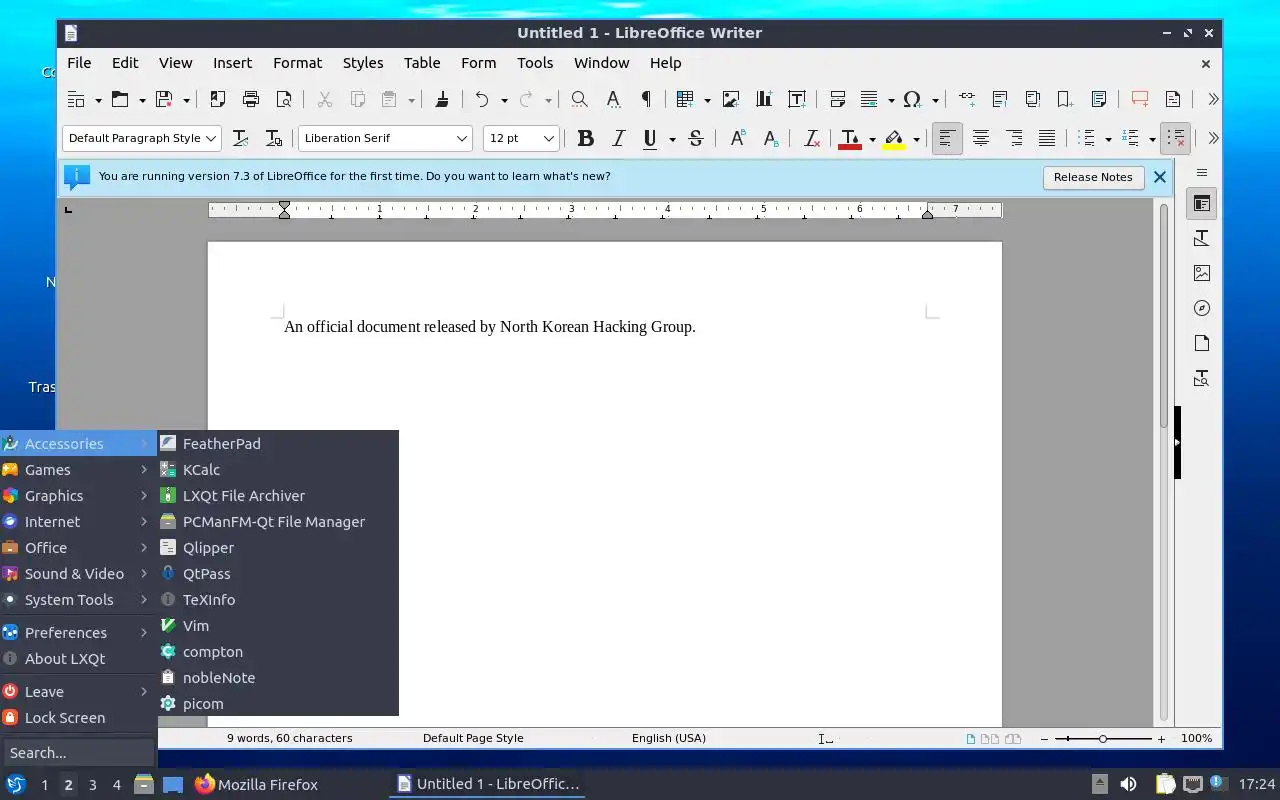Open Print Preview from the toolbar
Screen dimensions: 1280x800
284,99
